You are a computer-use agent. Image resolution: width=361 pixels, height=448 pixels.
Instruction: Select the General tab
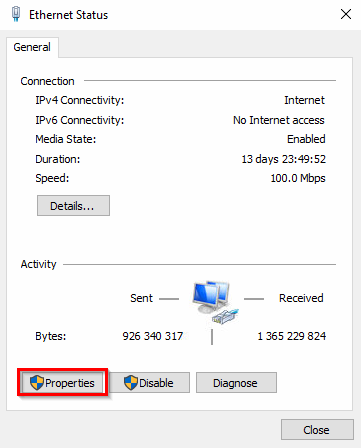[32, 47]
